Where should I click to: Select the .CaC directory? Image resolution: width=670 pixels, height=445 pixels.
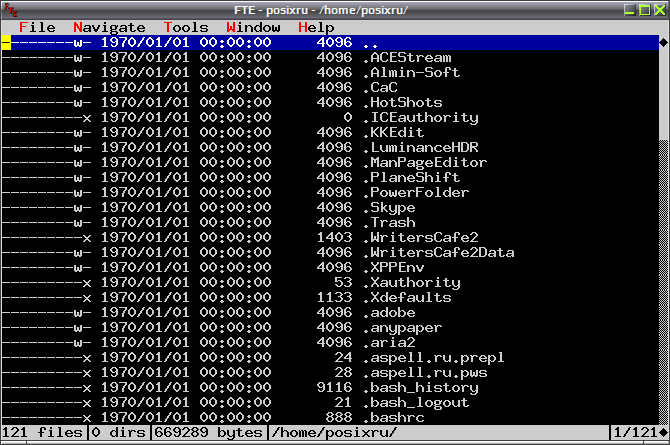330,87
